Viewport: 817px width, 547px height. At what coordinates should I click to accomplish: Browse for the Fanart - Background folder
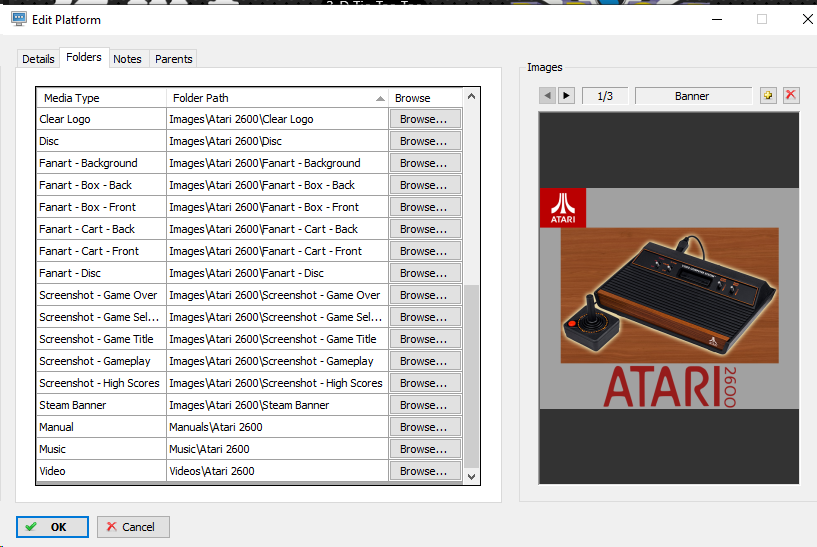425,163
